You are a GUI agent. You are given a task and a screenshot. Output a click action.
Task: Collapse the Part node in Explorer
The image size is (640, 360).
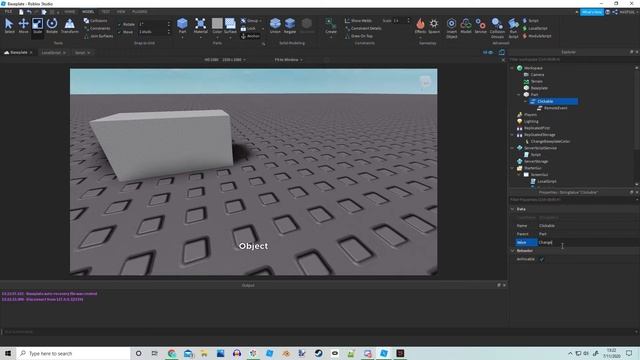pos(519,95)
